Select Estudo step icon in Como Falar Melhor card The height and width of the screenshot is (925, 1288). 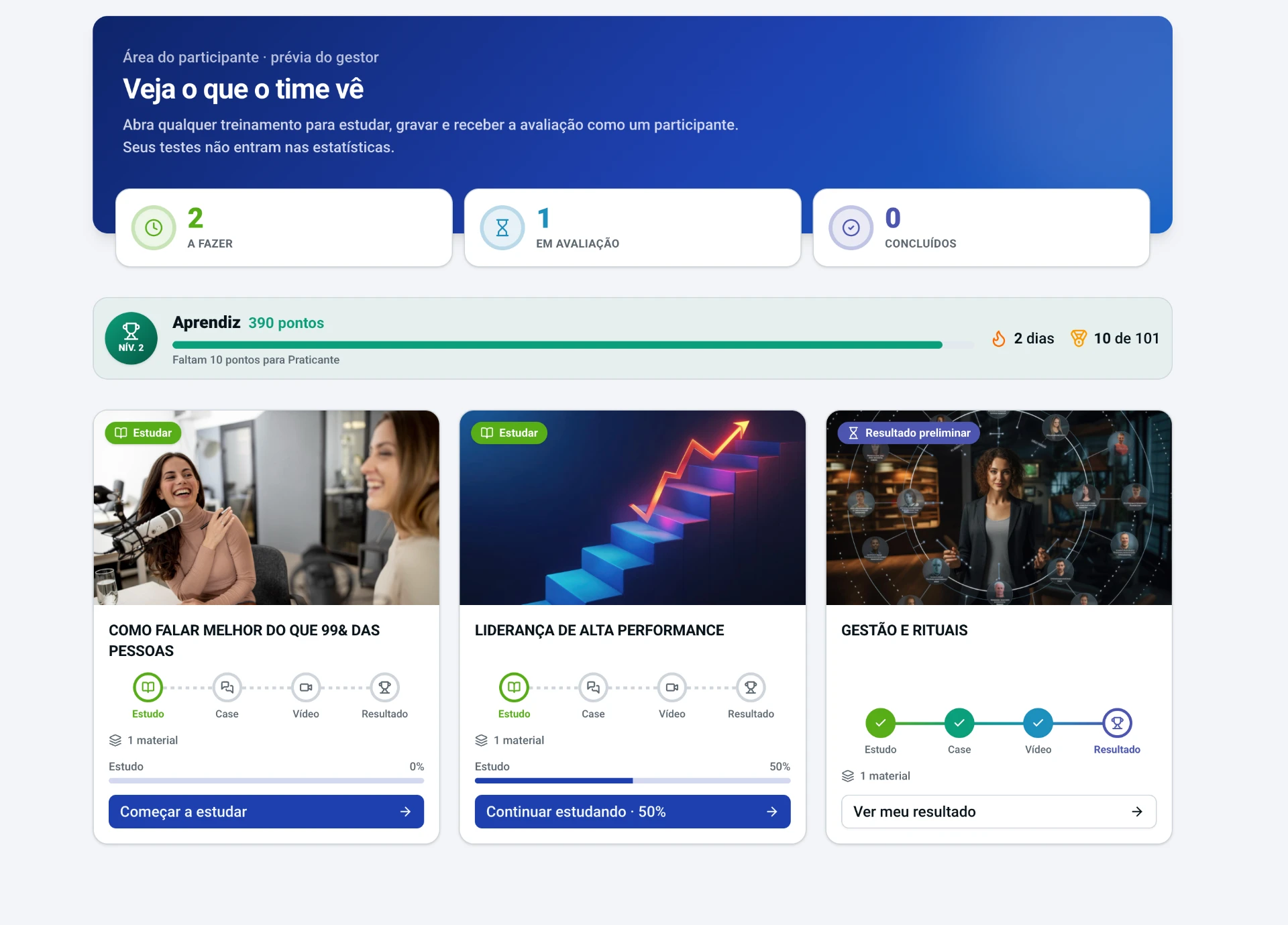coord(148,688)
